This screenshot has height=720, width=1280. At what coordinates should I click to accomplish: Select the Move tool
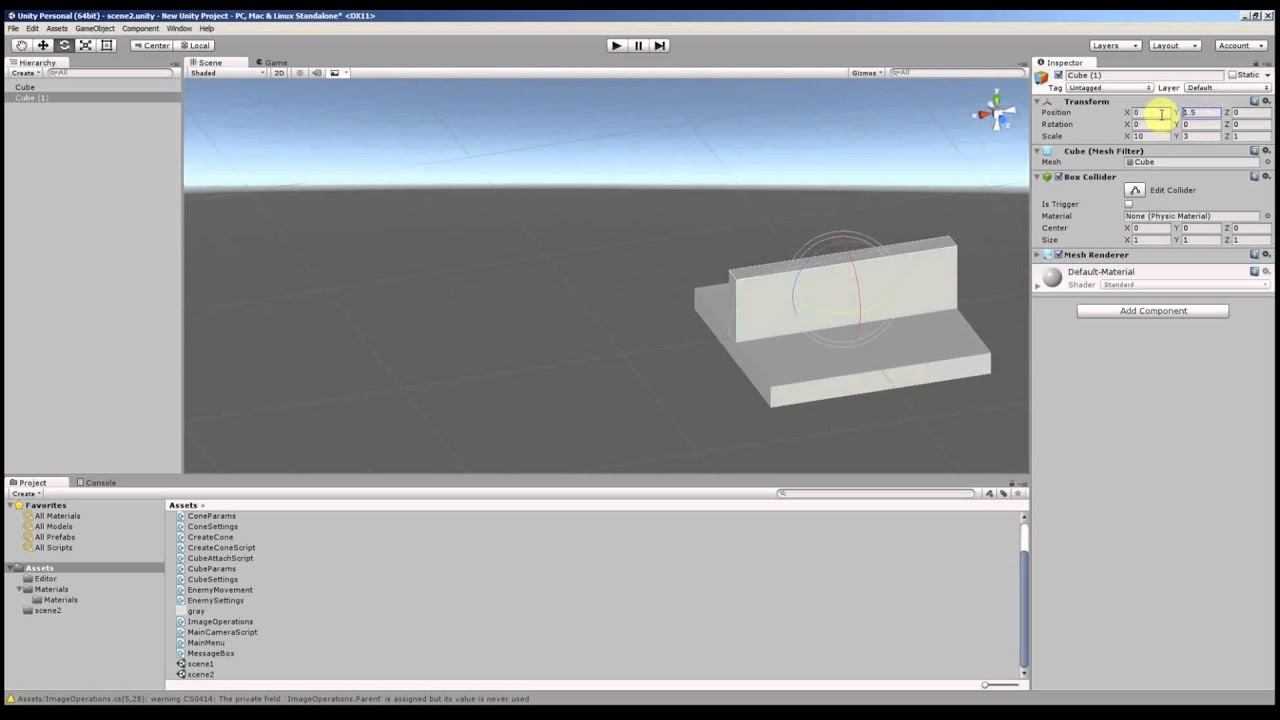pyautogui.click(x=43, y=45)
